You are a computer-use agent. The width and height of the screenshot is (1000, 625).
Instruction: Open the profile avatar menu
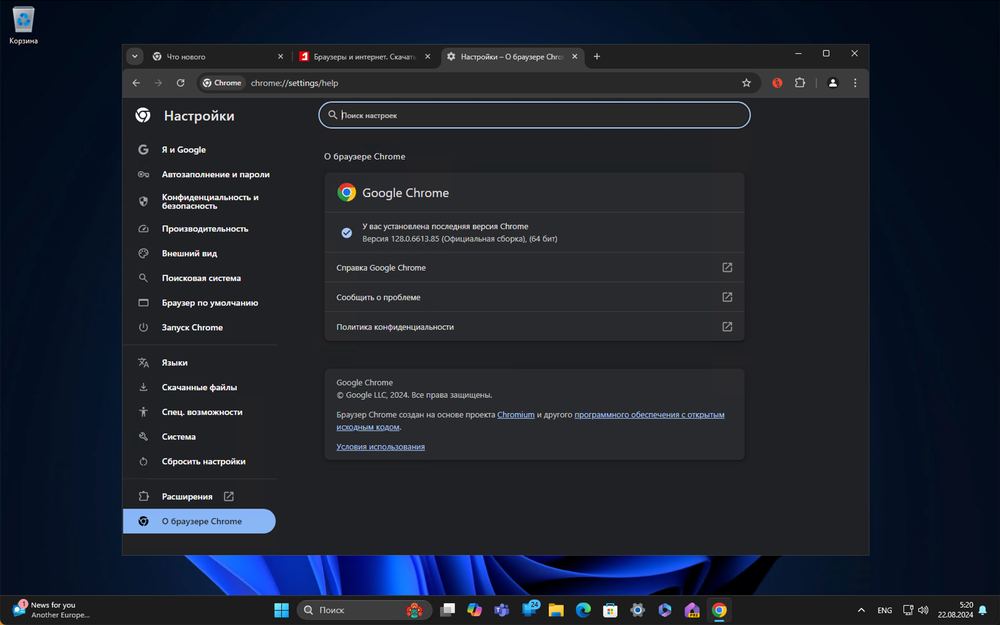pyautogui.click(x=832, y=83)
